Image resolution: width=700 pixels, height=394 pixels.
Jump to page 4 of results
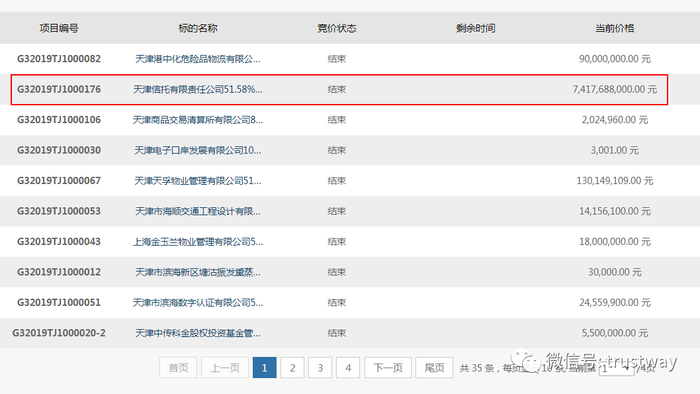348,368
